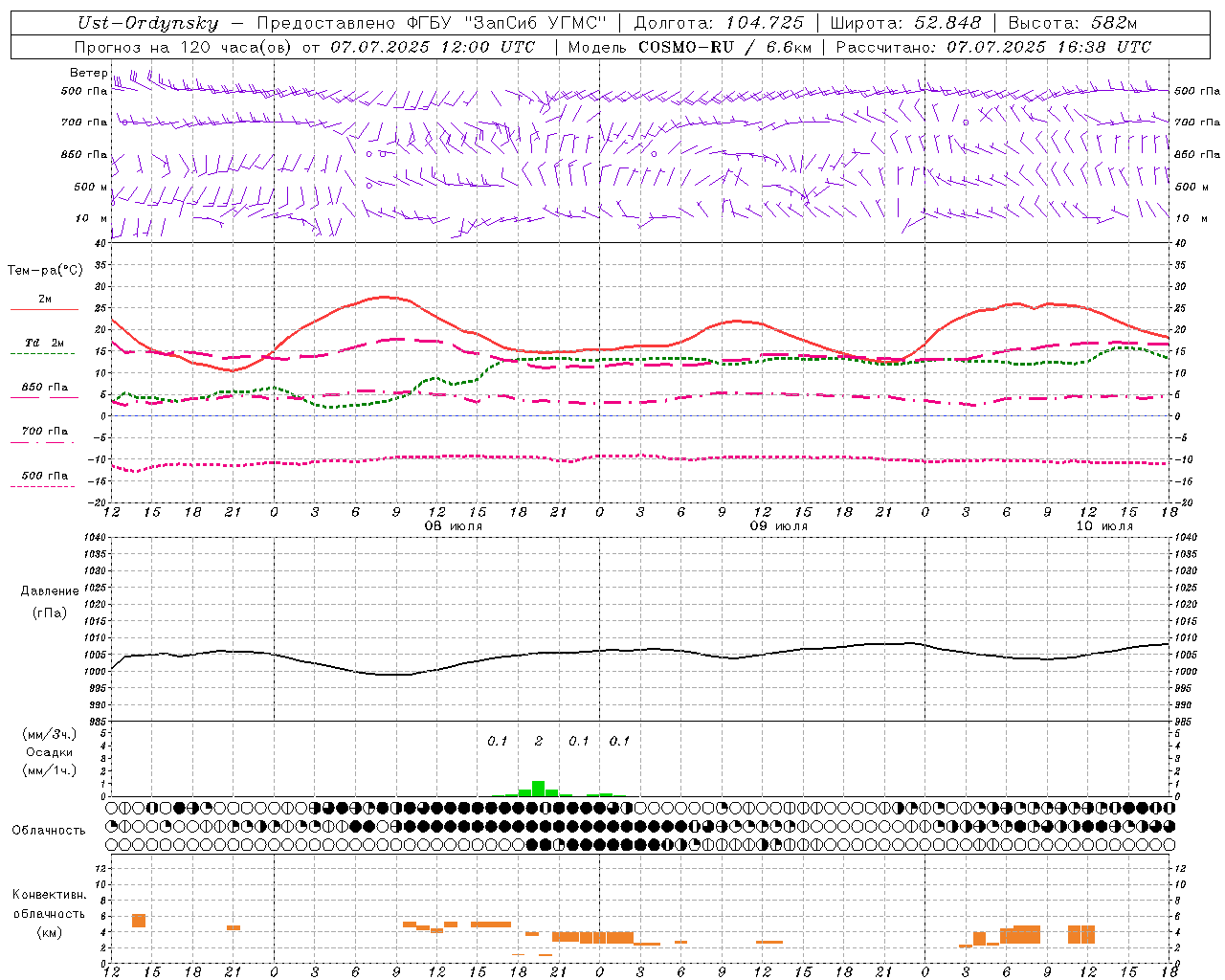The width and height of the screenshot is (1225, 980).
Task: Click the precipitation total value 2
Action: tap(539, 742)
